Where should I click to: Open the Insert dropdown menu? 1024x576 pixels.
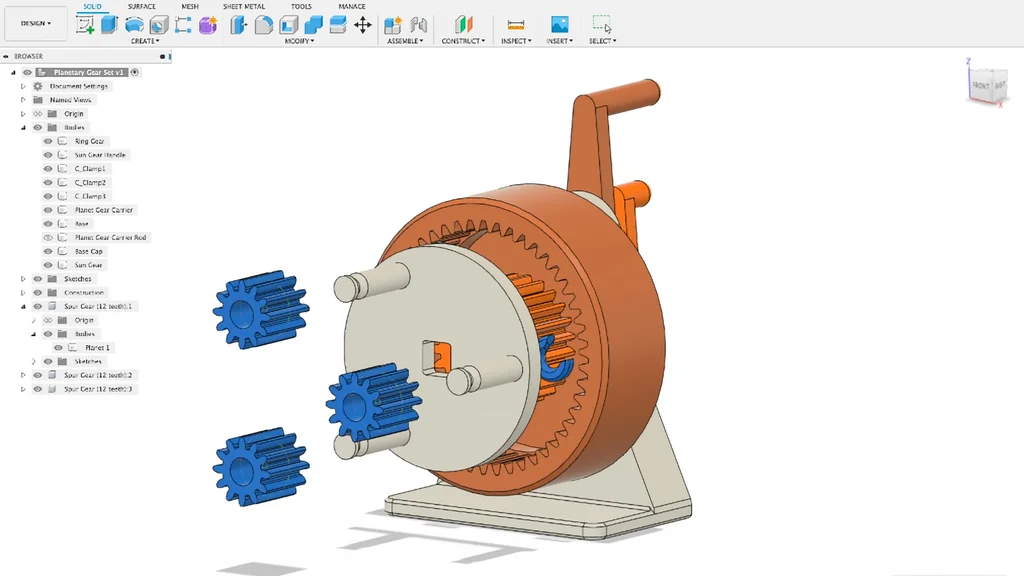560,41
